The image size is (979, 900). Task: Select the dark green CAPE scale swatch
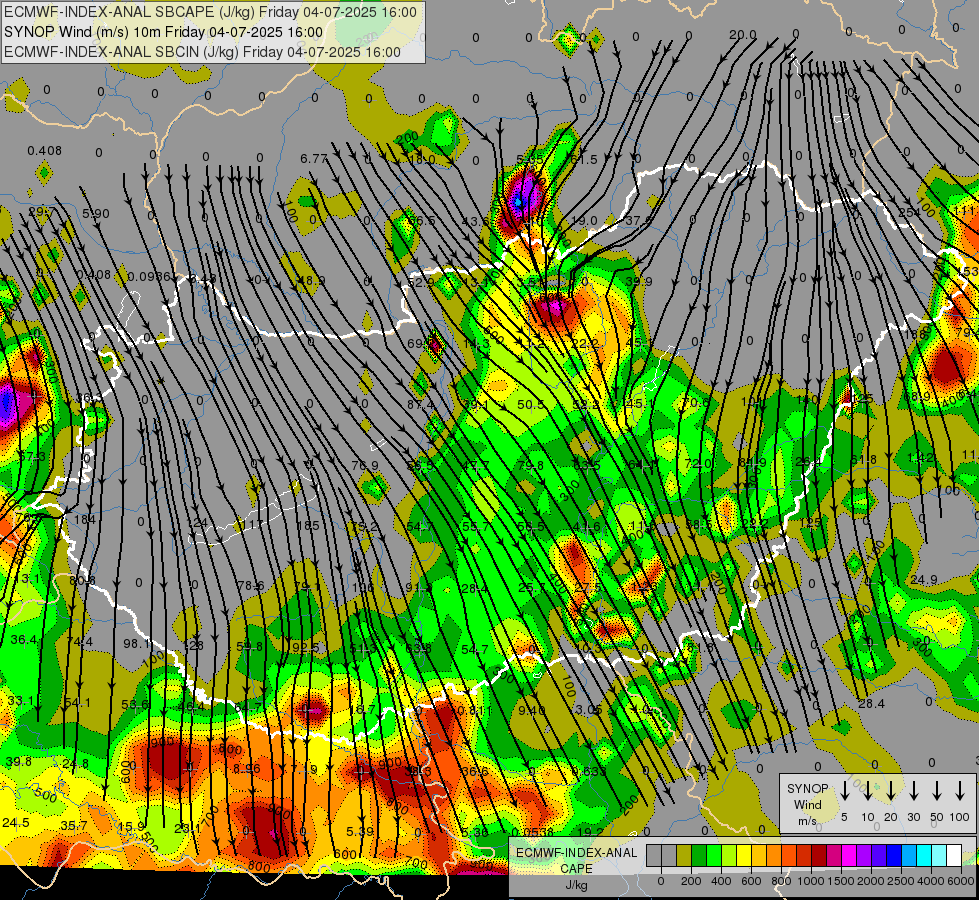pyautogui.click(x=699, y=856)
